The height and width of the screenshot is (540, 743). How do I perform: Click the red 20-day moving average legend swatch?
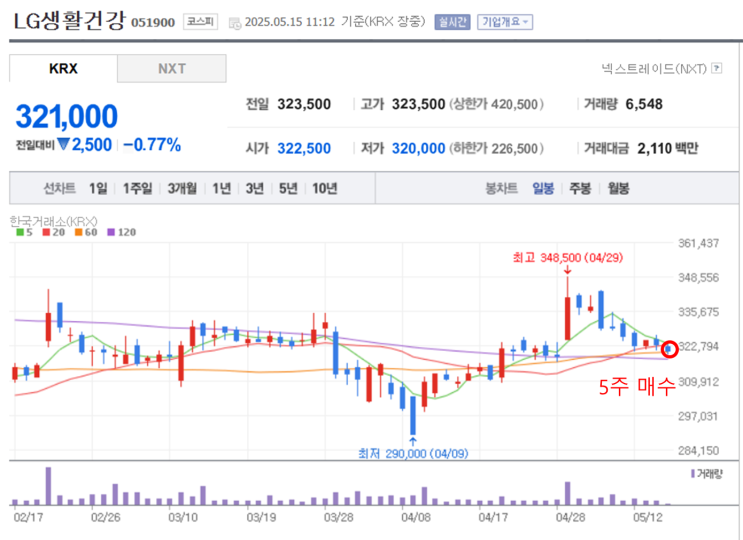[46, 232]
